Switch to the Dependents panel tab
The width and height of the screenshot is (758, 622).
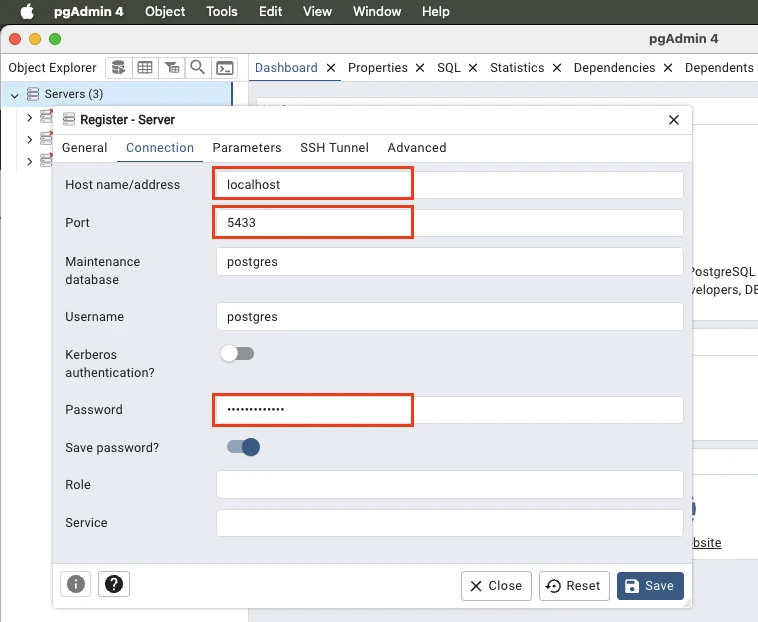(719, 68)
